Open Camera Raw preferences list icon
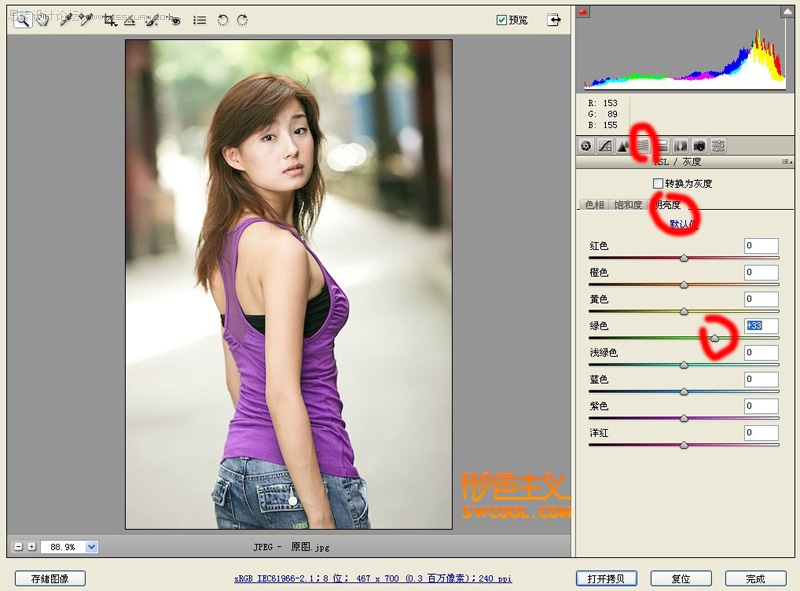Image resolution: width=800 pixels, height=591 pixels. (x=199, y=20)
